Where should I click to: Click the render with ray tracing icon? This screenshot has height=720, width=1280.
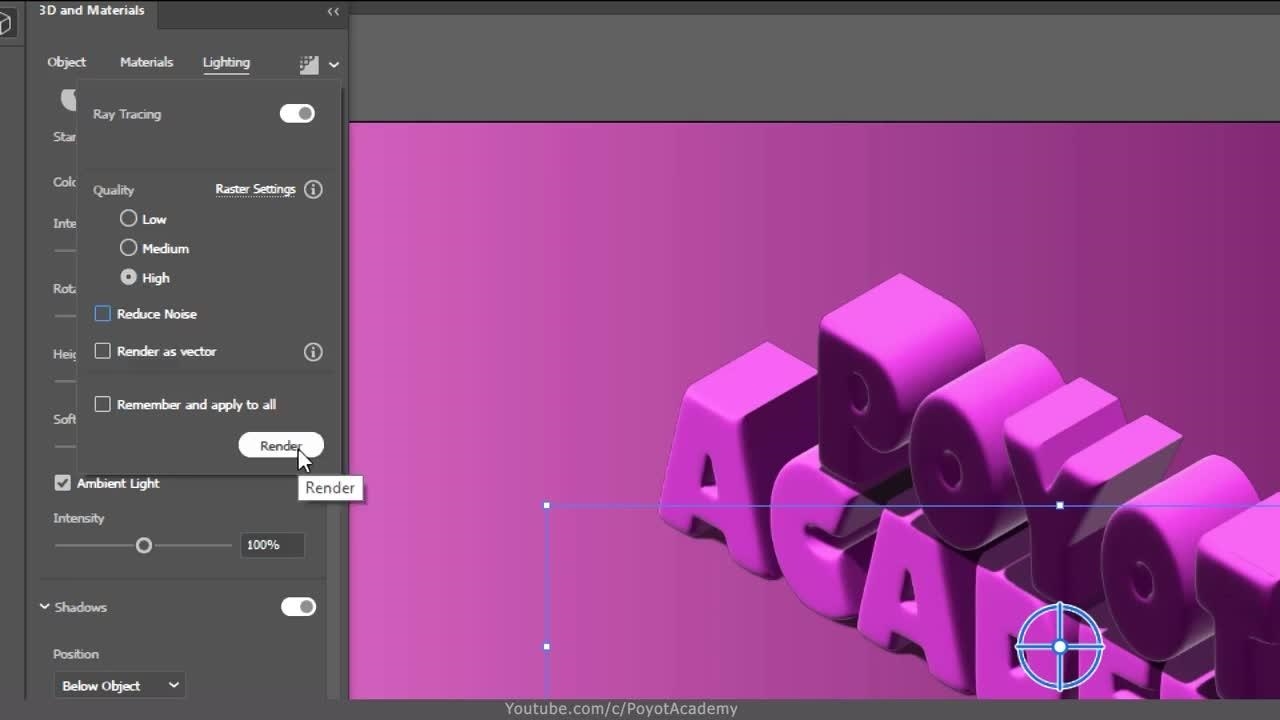(x=309, y=64)
